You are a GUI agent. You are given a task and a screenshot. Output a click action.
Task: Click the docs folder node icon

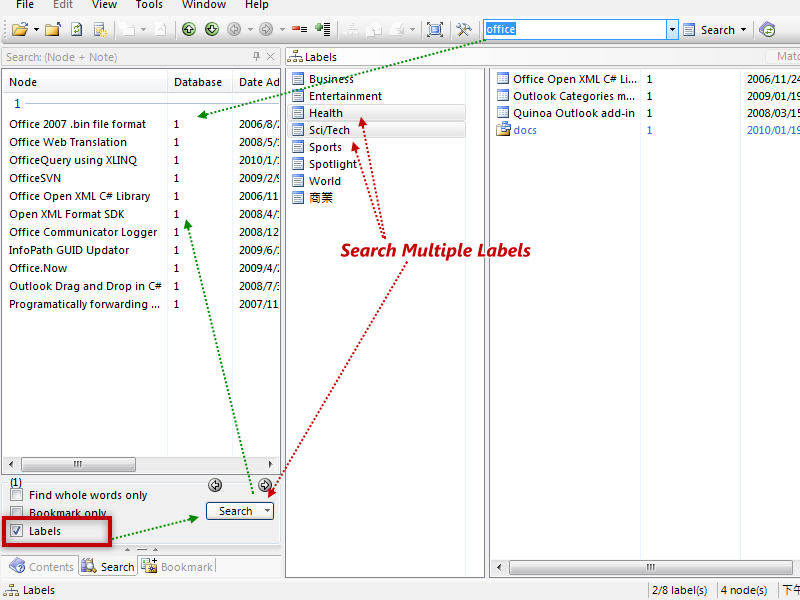point(503,130)
